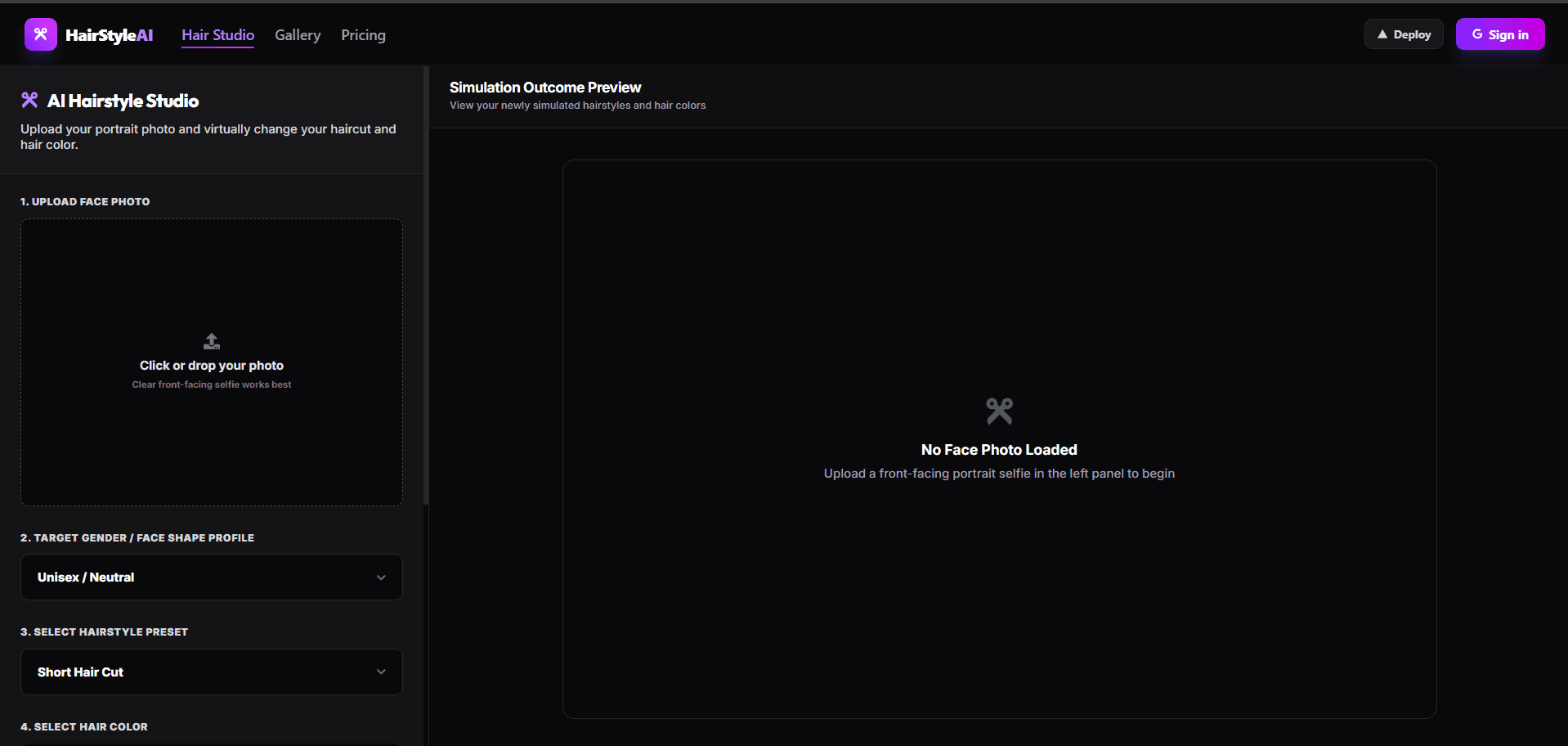The image size is (1568, 746).
Task: Open the Short Hair Cut preset dropdown
Action: [x=212, y=672]
